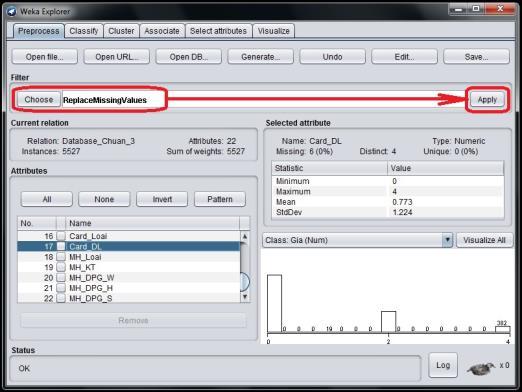Click the Weka bird icon in status bar
The width and height of the screenshot is (522, 392).
tap(481, 368)
